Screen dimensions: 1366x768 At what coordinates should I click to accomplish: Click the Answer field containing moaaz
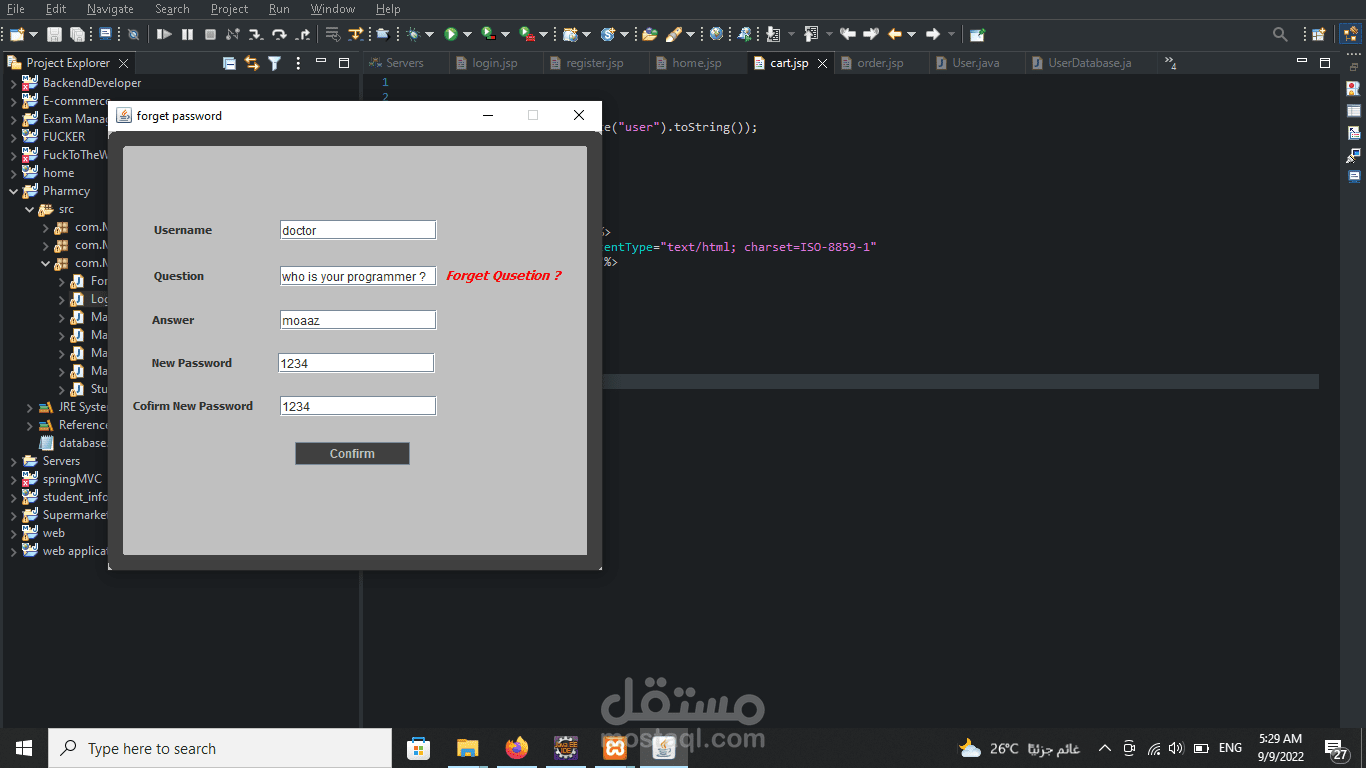point(358,320)
